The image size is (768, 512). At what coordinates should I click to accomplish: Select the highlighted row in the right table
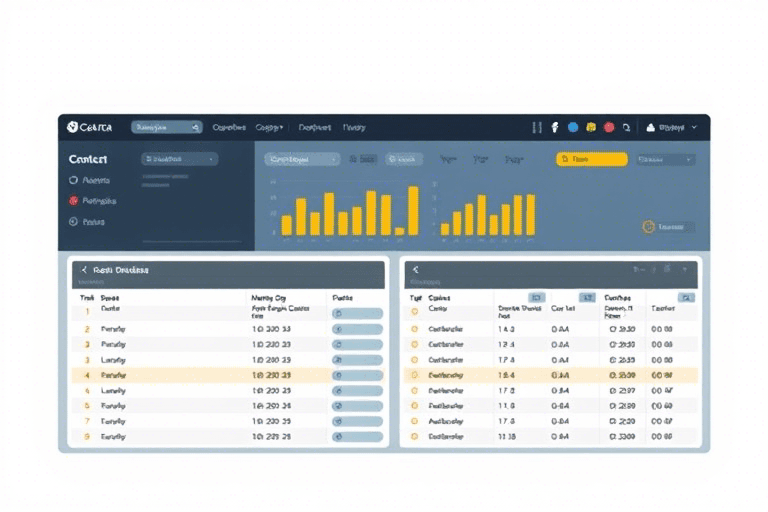point(550,375)
